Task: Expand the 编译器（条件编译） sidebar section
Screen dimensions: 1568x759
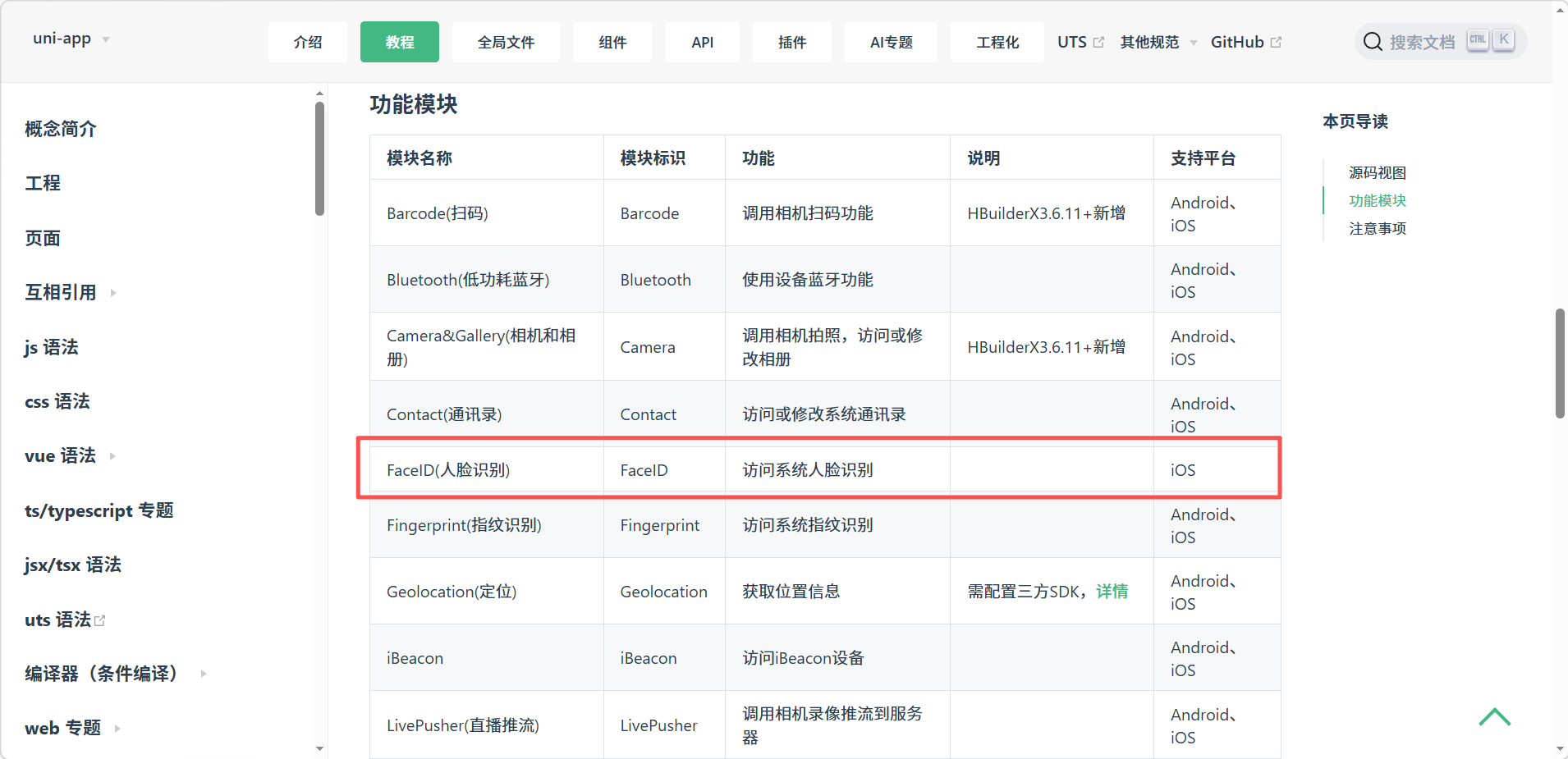Action: 203,674
